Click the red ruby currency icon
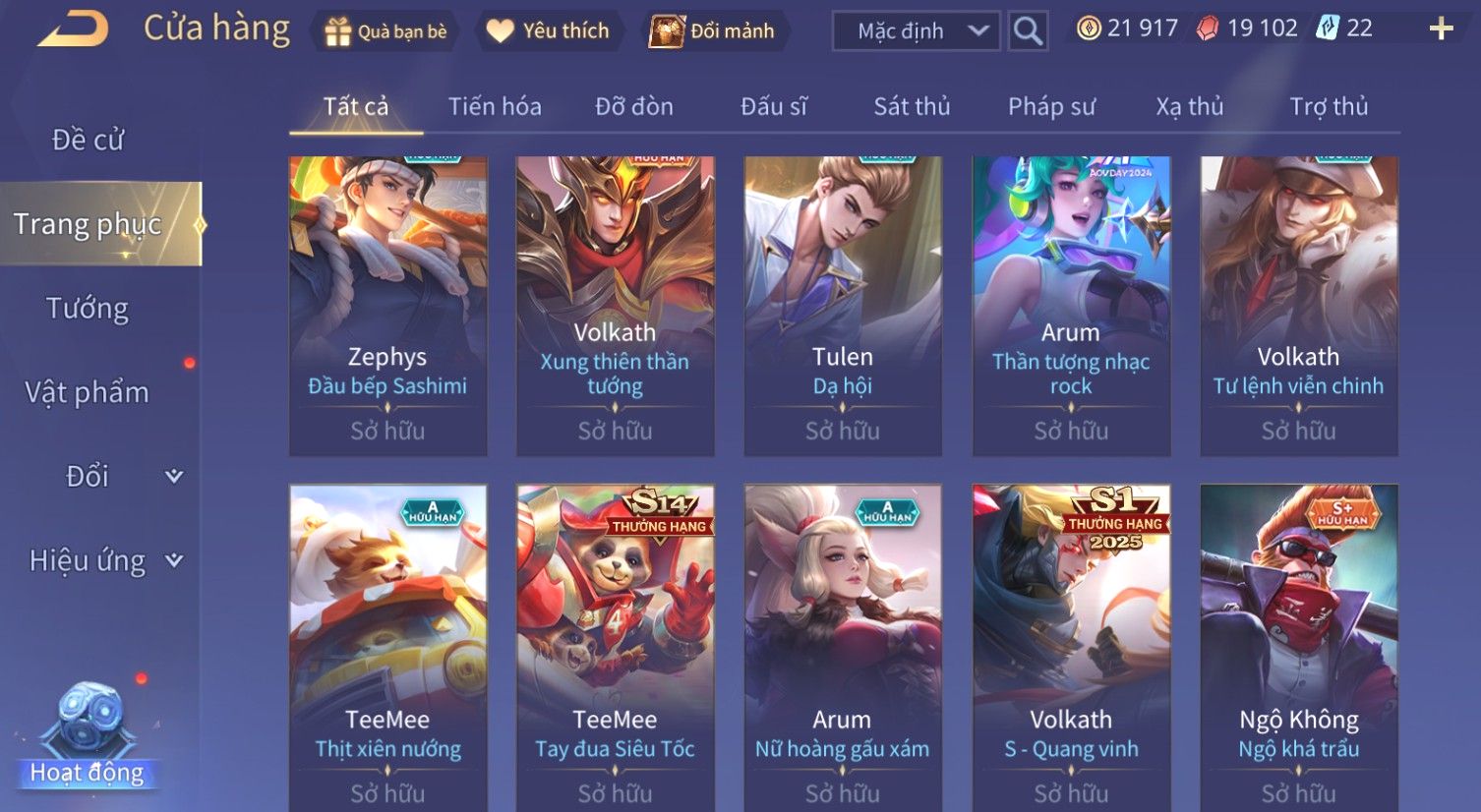Image resolution: width=1481 pixels, height=812 pixels. point(1208,29)
